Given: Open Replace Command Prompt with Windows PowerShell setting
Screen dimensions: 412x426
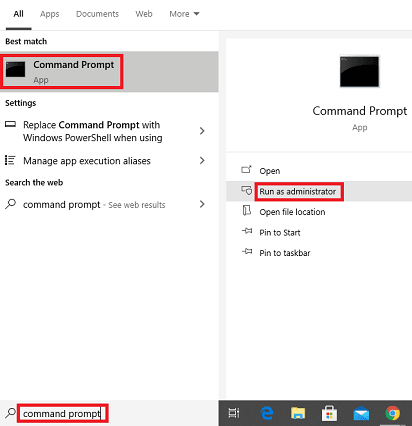Looking at the screenshot, I should 109,131.
